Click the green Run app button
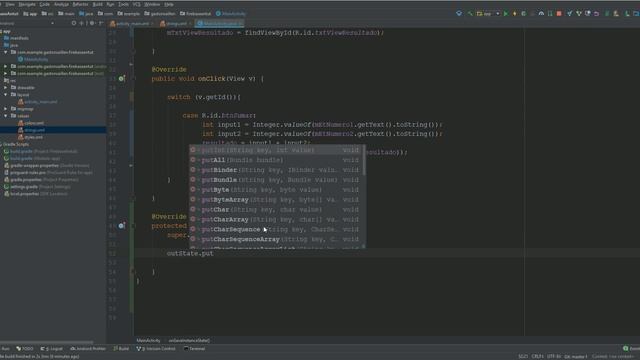This screenshot has height=360, width=640. point(506,13)
